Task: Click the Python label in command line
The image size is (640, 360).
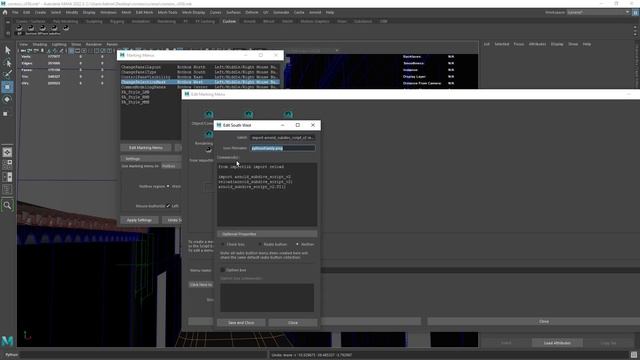Action: [x=11, y=355]
